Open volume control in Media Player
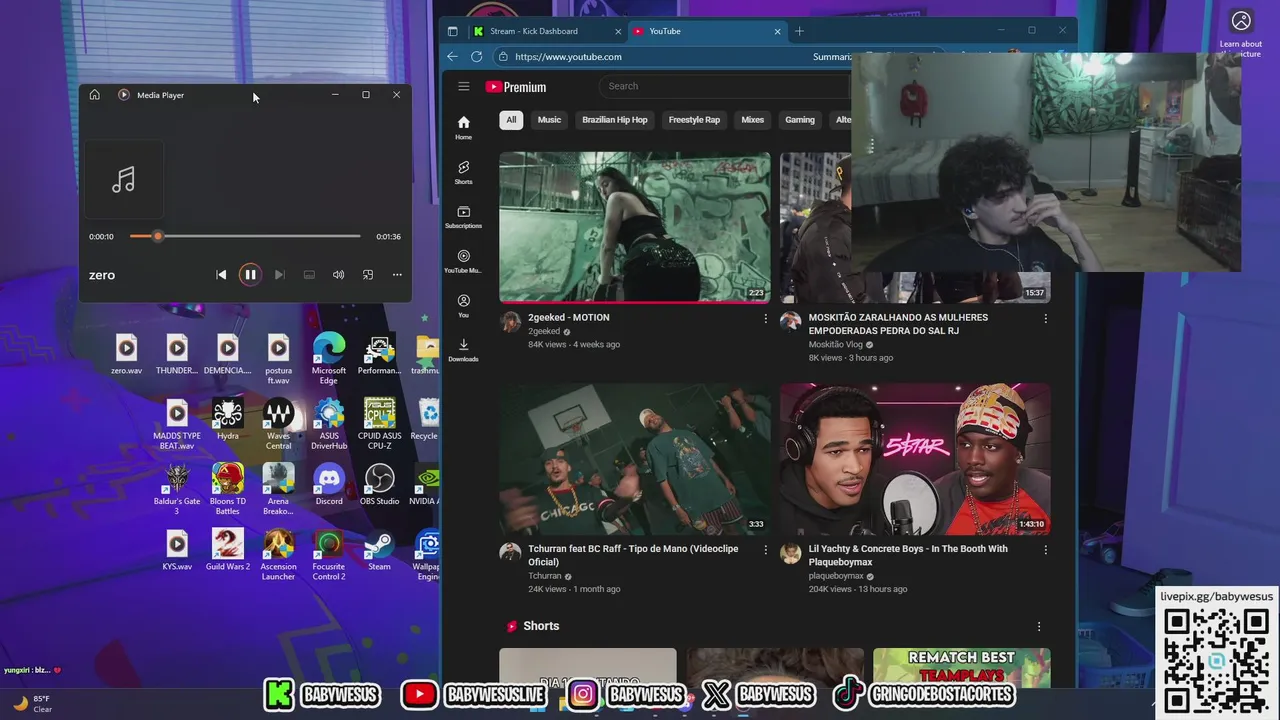Viewport: 1280px width, 720px height. click(x=338, y=275)
